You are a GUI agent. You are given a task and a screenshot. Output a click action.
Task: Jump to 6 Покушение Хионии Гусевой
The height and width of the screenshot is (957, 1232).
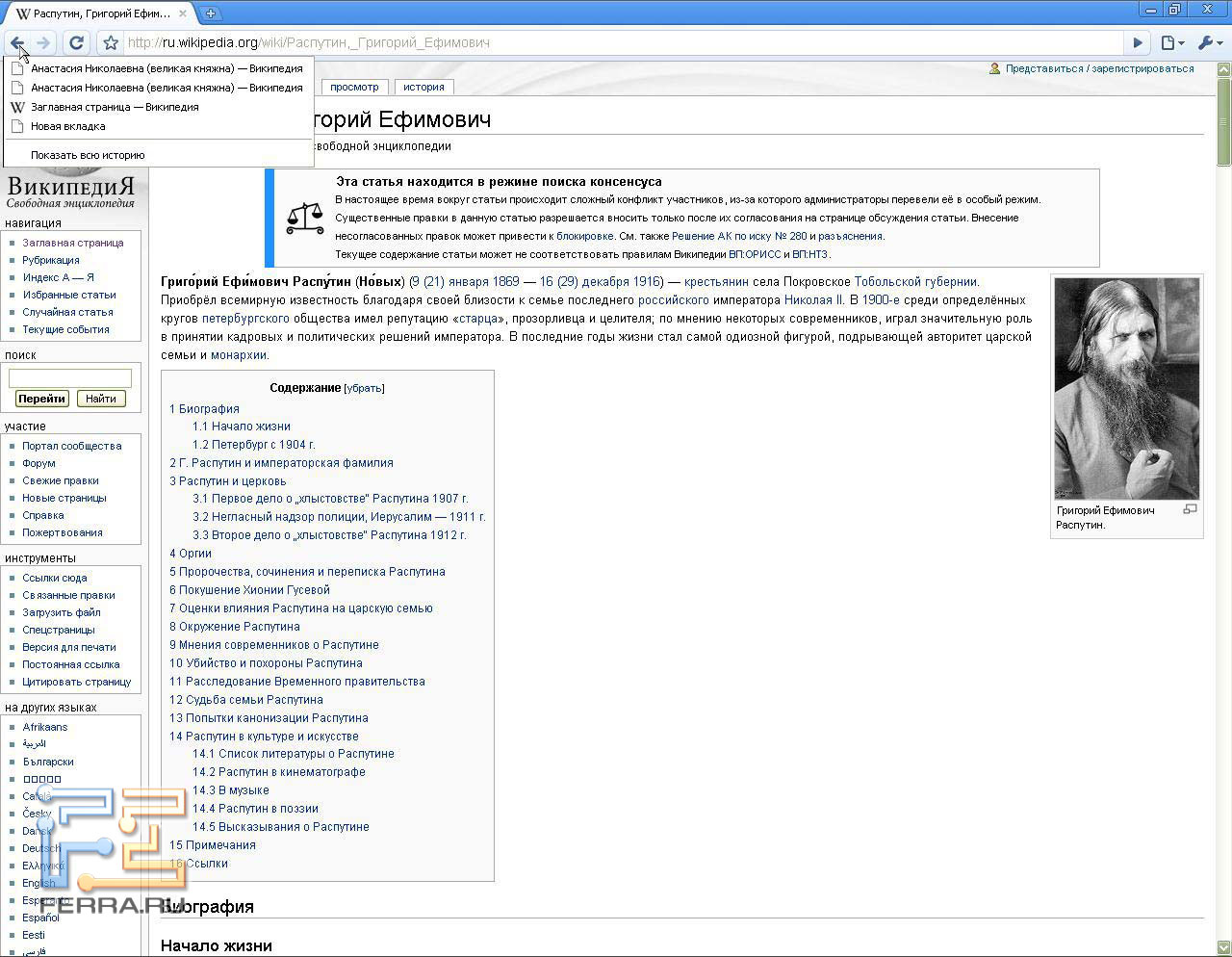point(249,590)
